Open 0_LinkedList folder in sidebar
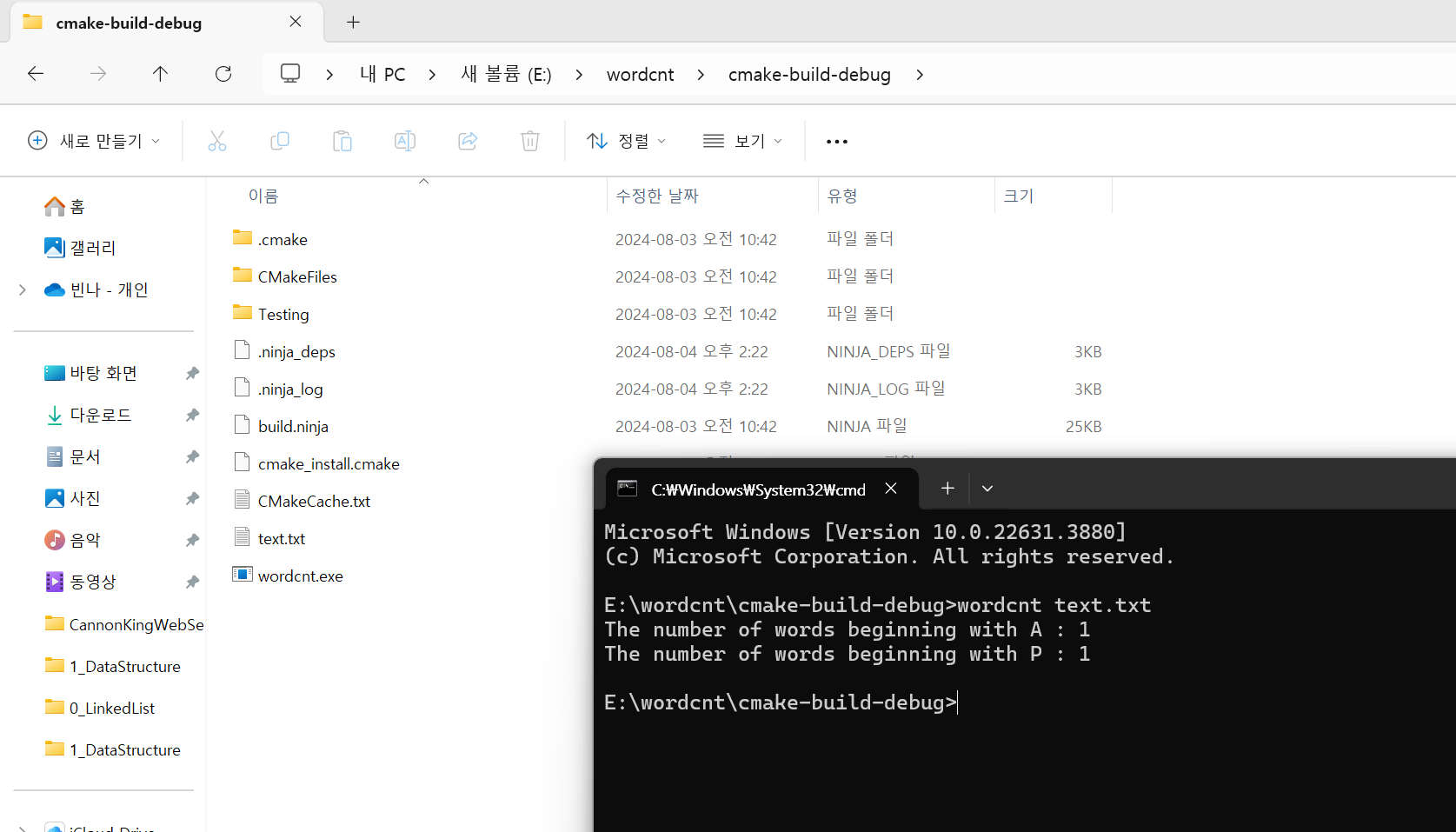 [x=99, y=708]
